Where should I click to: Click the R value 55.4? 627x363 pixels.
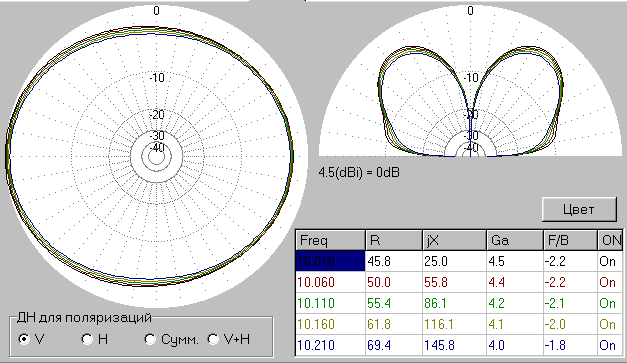tap(394, 303)
